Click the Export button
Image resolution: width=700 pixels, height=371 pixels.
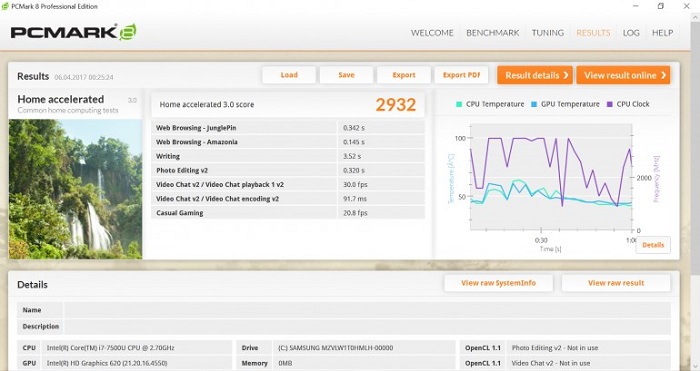point(404,75)
